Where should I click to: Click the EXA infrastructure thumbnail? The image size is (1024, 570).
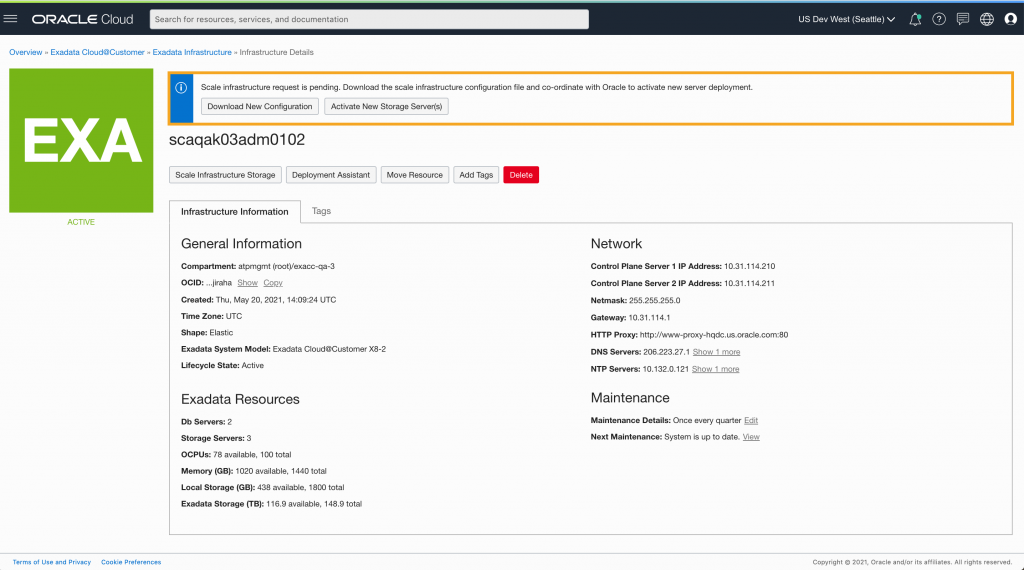(x=81, y=140)
